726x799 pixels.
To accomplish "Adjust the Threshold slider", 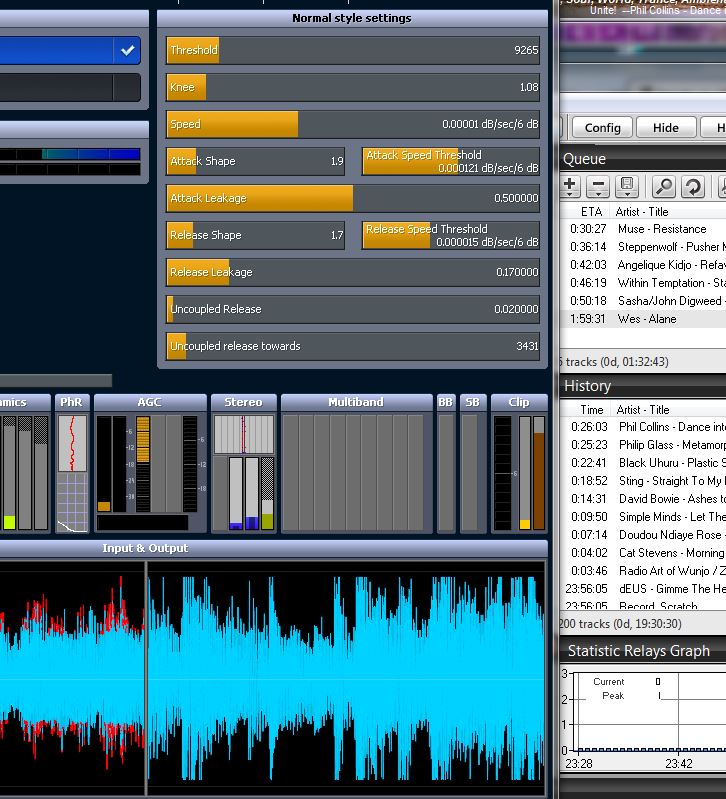I will point(353,50).
